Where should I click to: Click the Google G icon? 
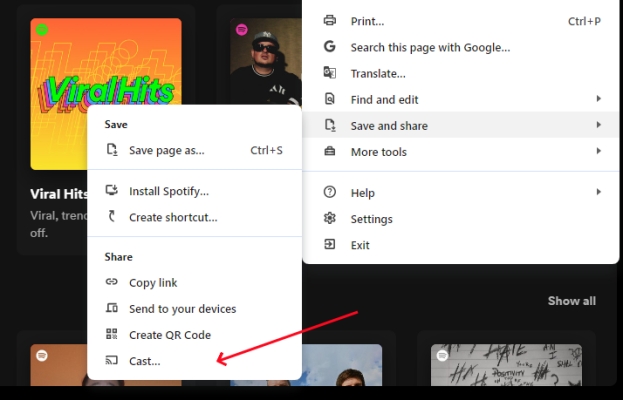click(x=330, y=46)
